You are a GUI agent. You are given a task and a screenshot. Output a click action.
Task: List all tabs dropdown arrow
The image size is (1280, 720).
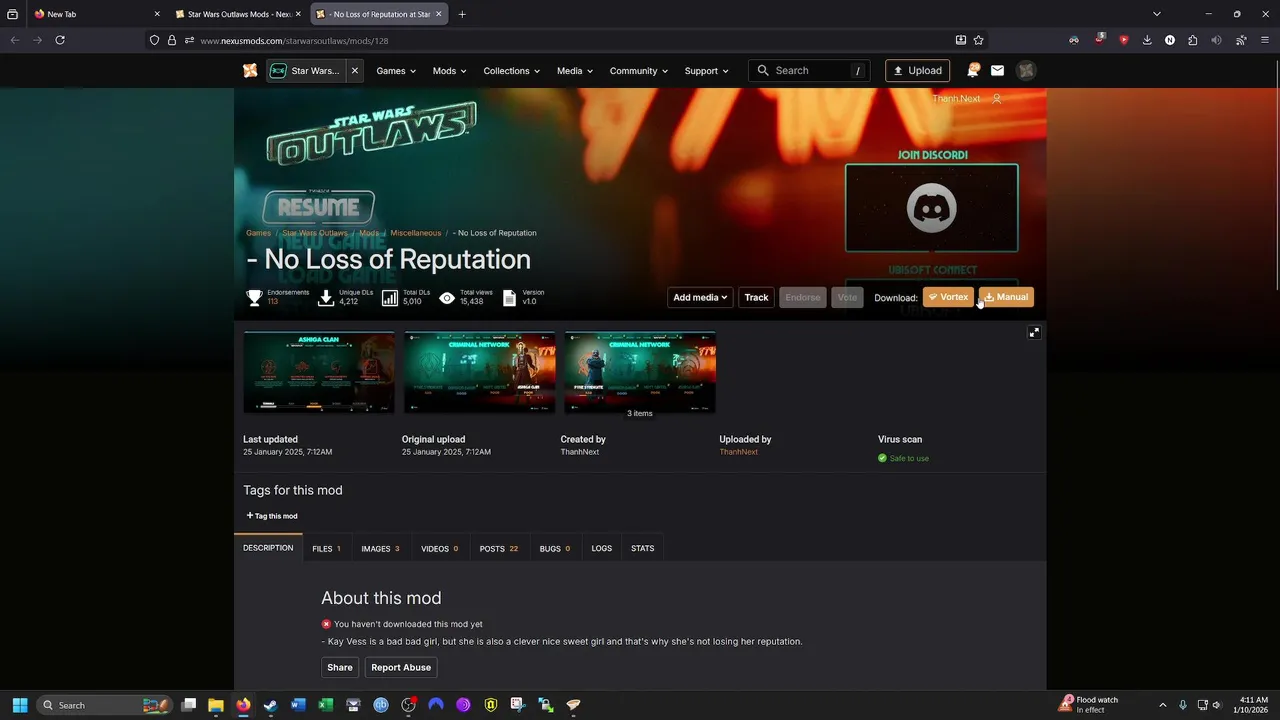pyautogui.click(x=1157, y=14)
